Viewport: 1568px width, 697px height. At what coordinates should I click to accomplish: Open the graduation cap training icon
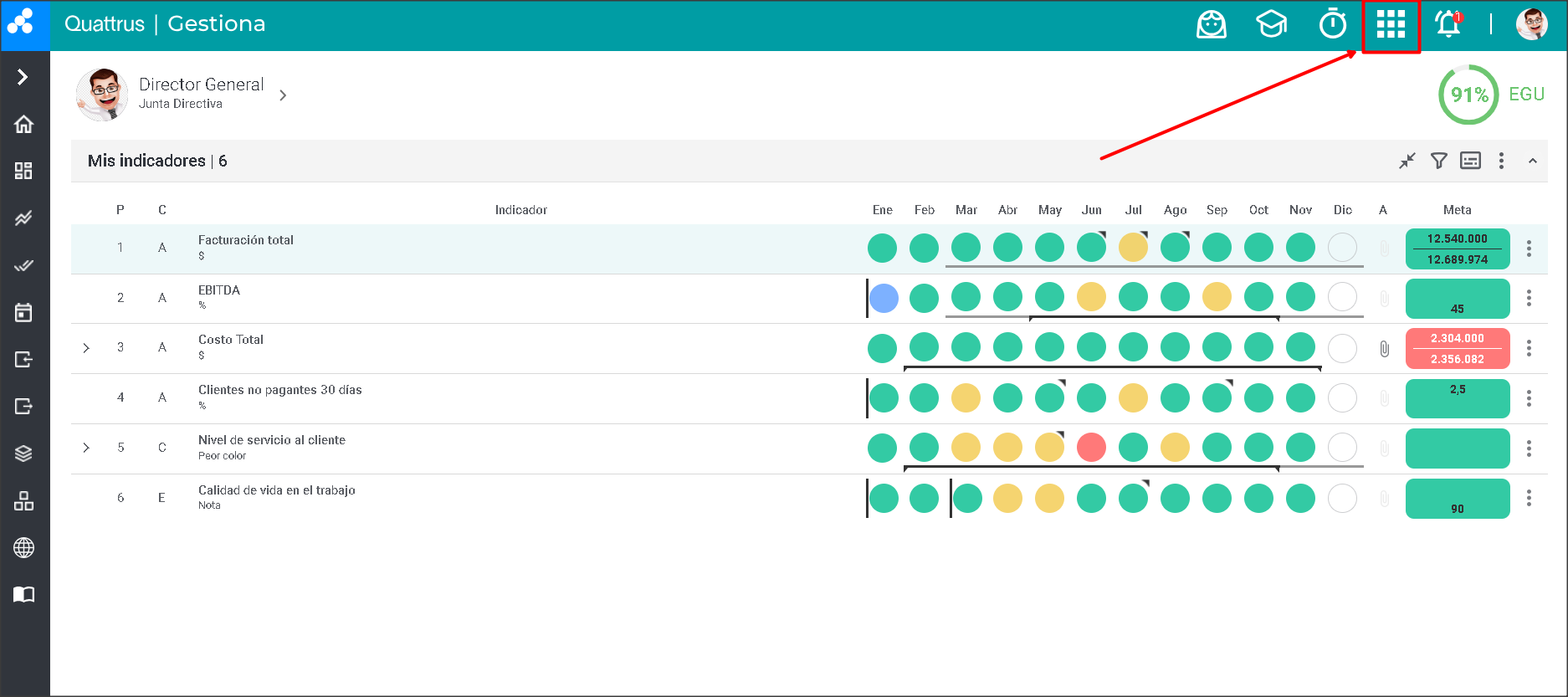[x=1271, y=24]
